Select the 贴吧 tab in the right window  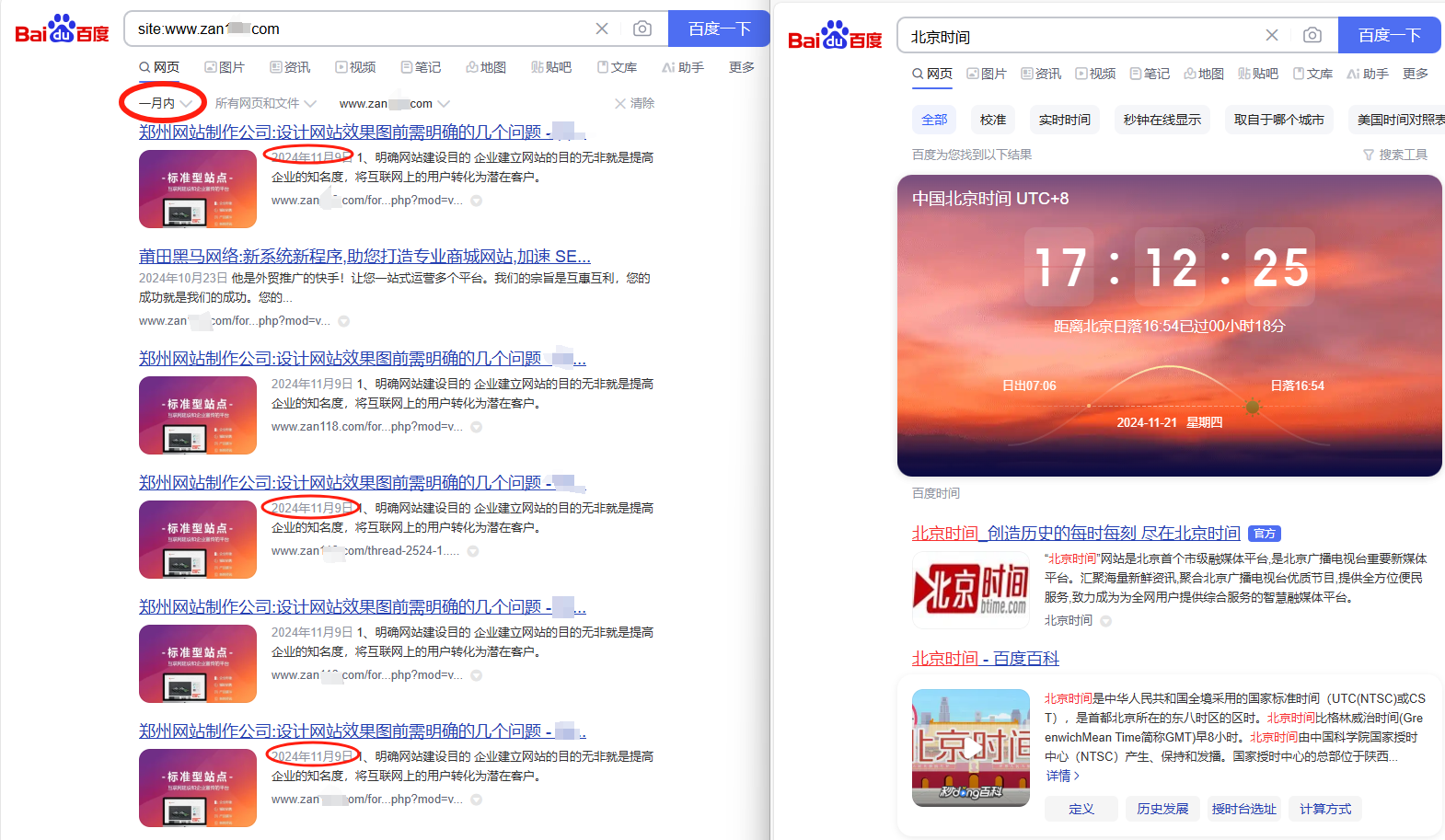point(1258,74)
